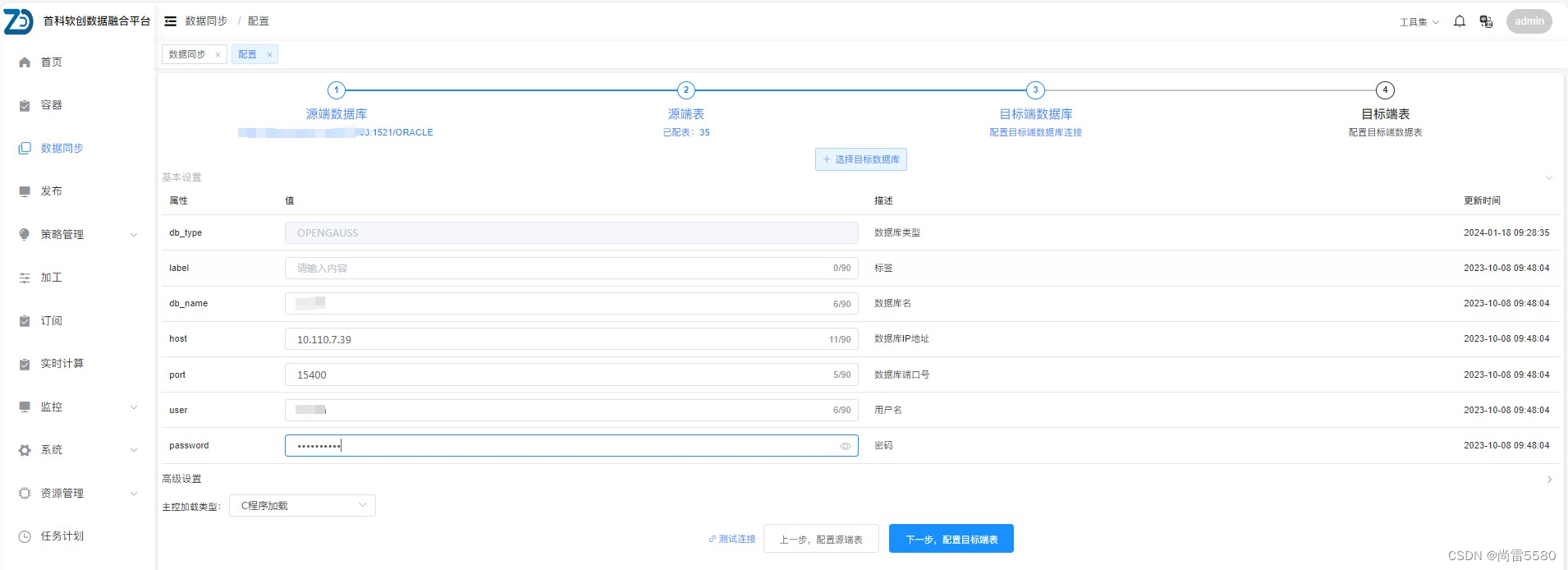Click the language translate icon
Viewport: 1568px width, 570px height.
tap(1486, 21)
